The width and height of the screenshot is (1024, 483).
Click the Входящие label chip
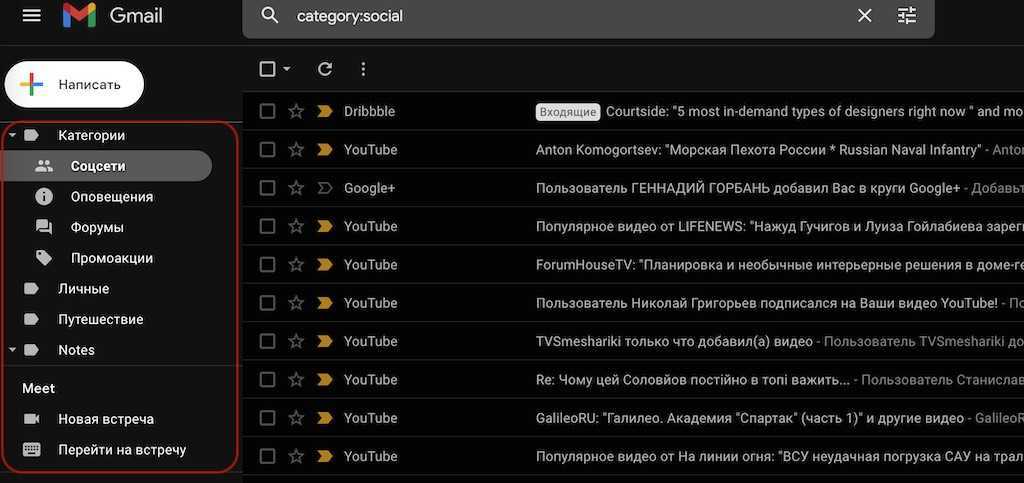568,112
